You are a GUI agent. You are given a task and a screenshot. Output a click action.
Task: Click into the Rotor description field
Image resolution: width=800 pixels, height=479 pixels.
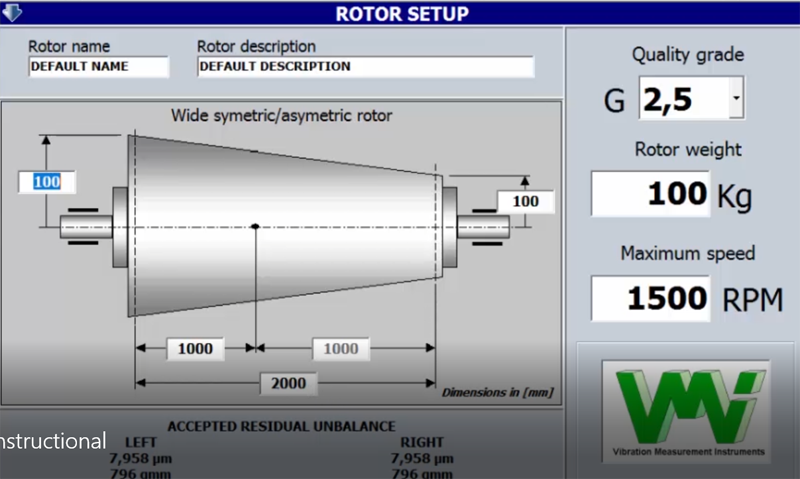click(x=364, y=67)
